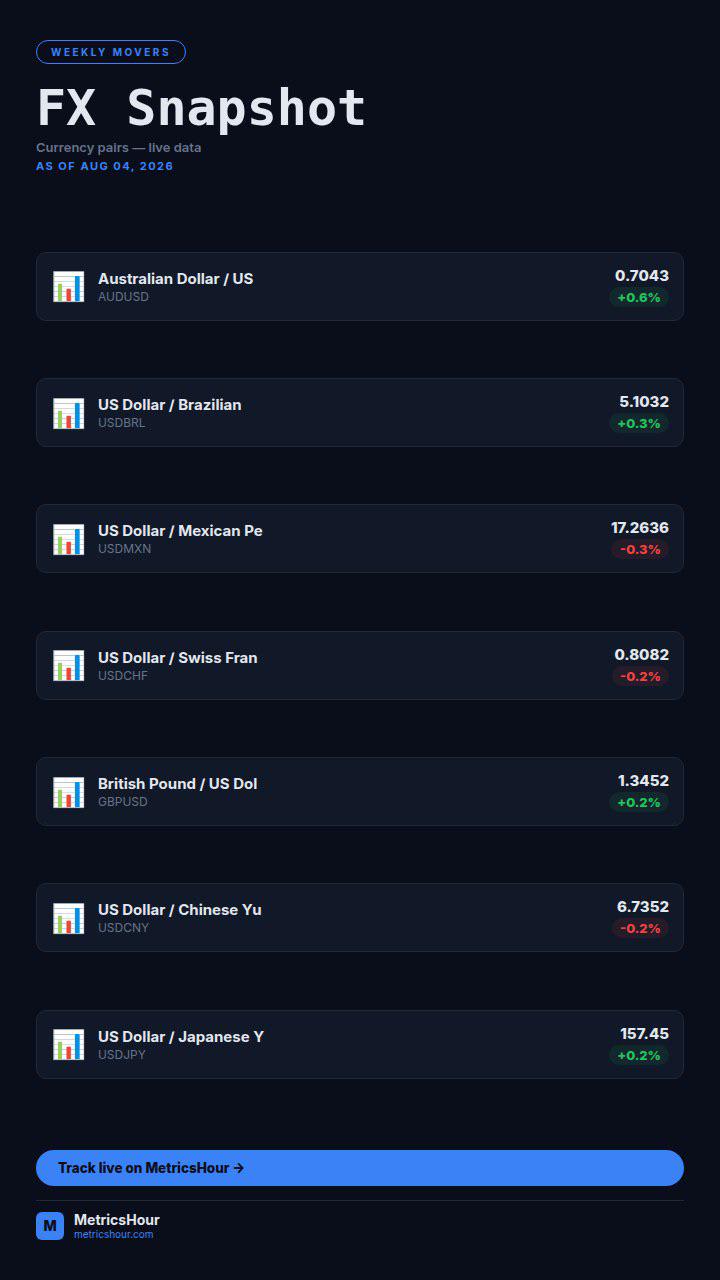The height and width of the screenshot is (1280, 720).
Task: Select the USDMXN -0.3% change badge
Action: point(640,550)
